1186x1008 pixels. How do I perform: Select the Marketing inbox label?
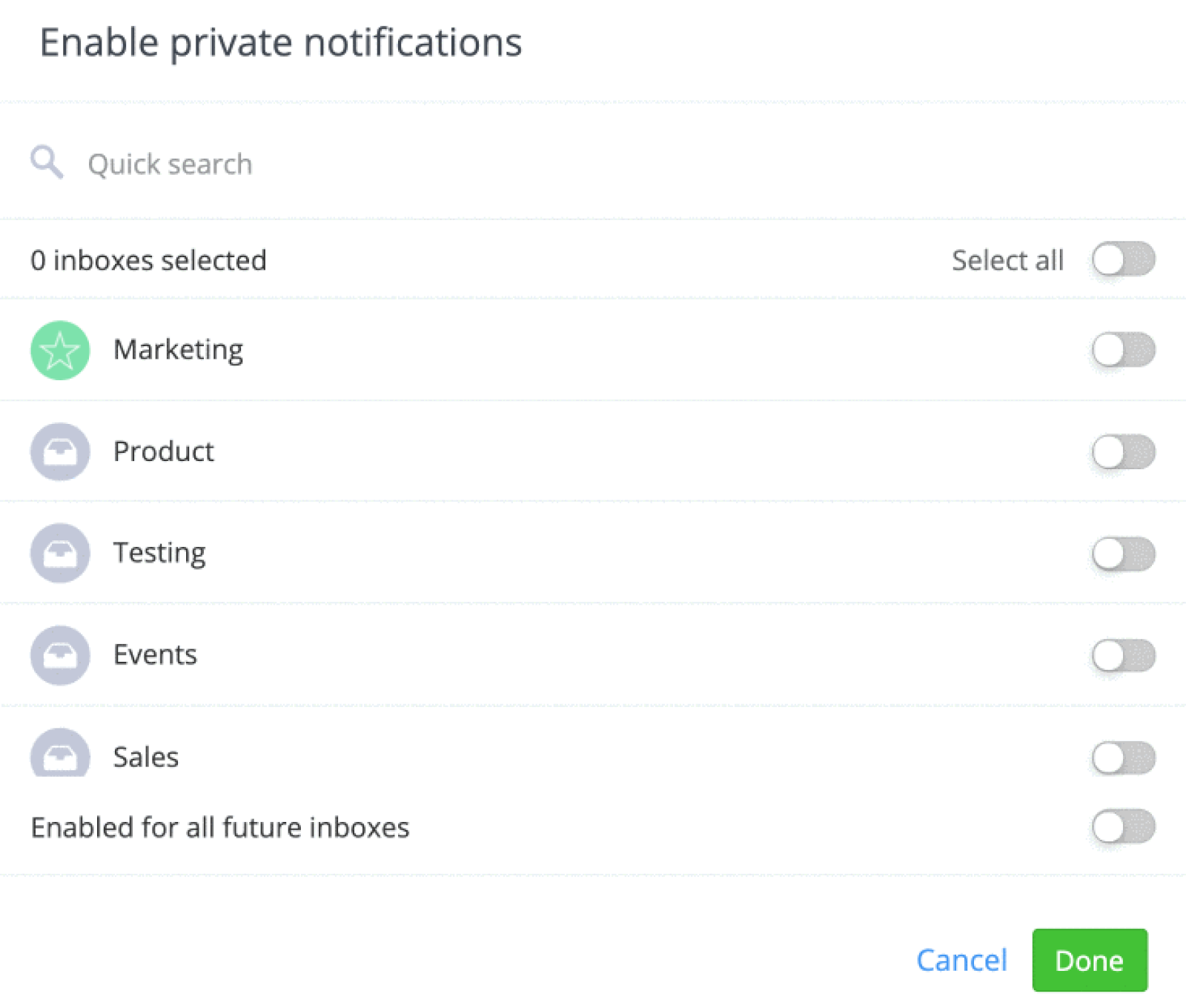click(x=178, y=350)
